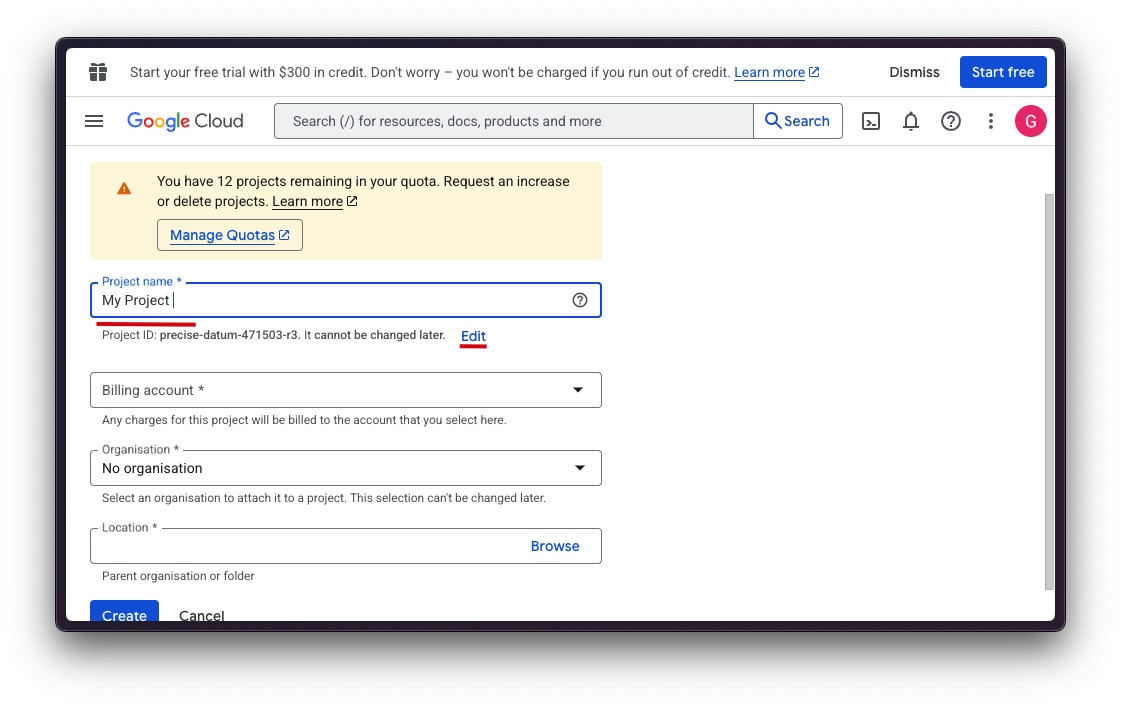
Task: Dismiss the free trial banner
Action: [x=914, y=72]
